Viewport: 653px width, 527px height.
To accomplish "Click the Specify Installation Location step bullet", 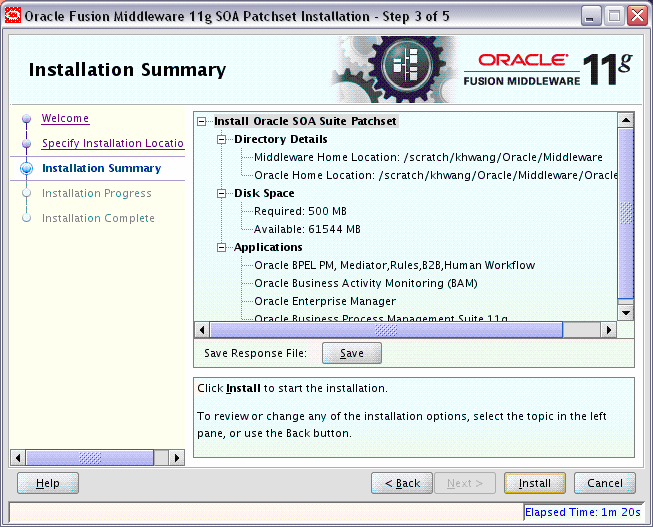I will click(27, 144).
